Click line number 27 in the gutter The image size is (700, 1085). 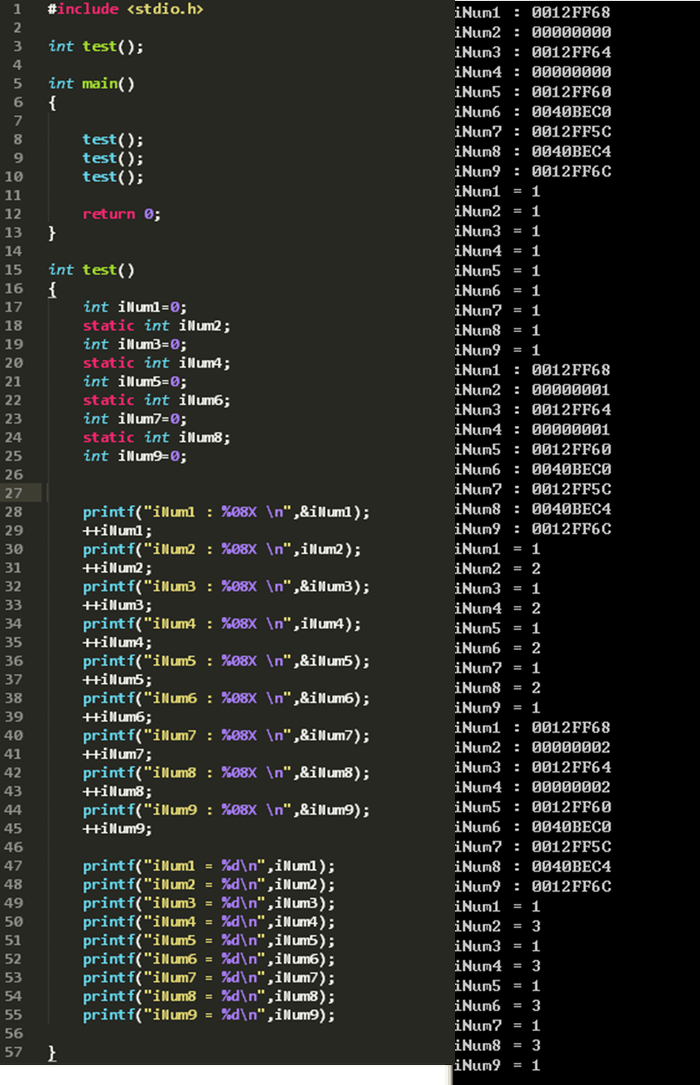[x=14, y=493]
